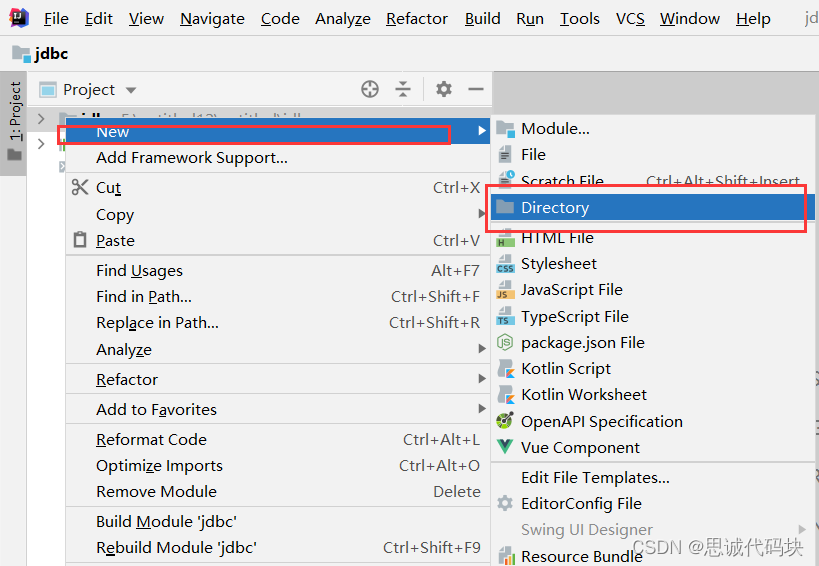This screenshot has height=566, width=819.
Task: Click Paste in the context menu
Action: tap(277, 240)
